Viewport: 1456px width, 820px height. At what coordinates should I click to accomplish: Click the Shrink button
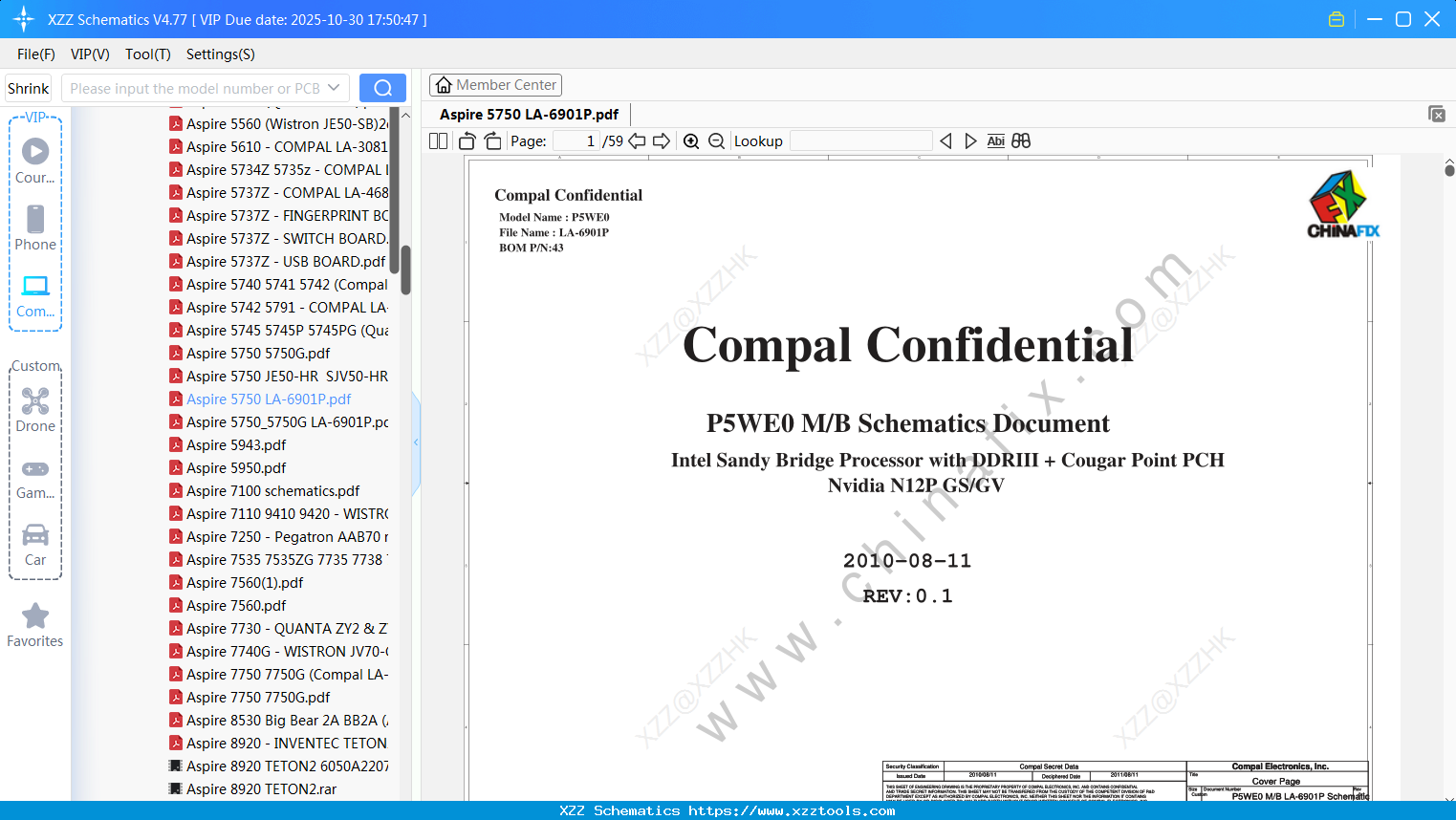(x=29, y=88)
